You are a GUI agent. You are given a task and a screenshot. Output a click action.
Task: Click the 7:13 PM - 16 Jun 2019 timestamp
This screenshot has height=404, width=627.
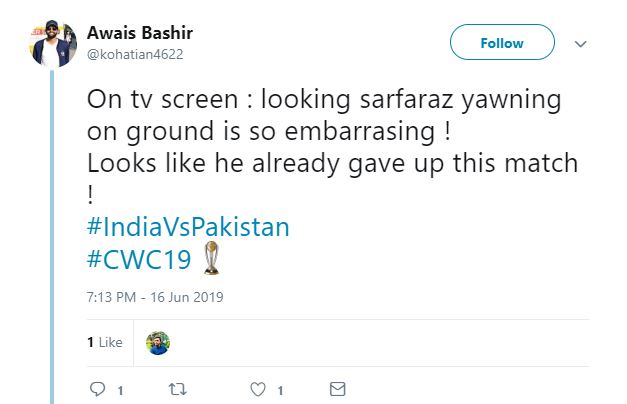click(x=150, y=296)
